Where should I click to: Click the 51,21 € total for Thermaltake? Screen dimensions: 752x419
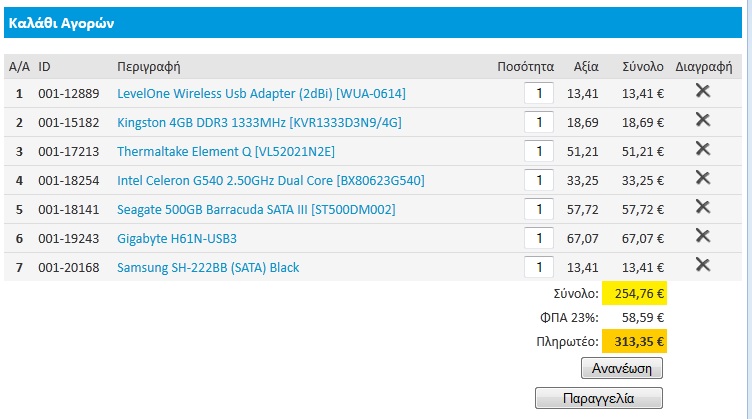[x=643, y=151]
